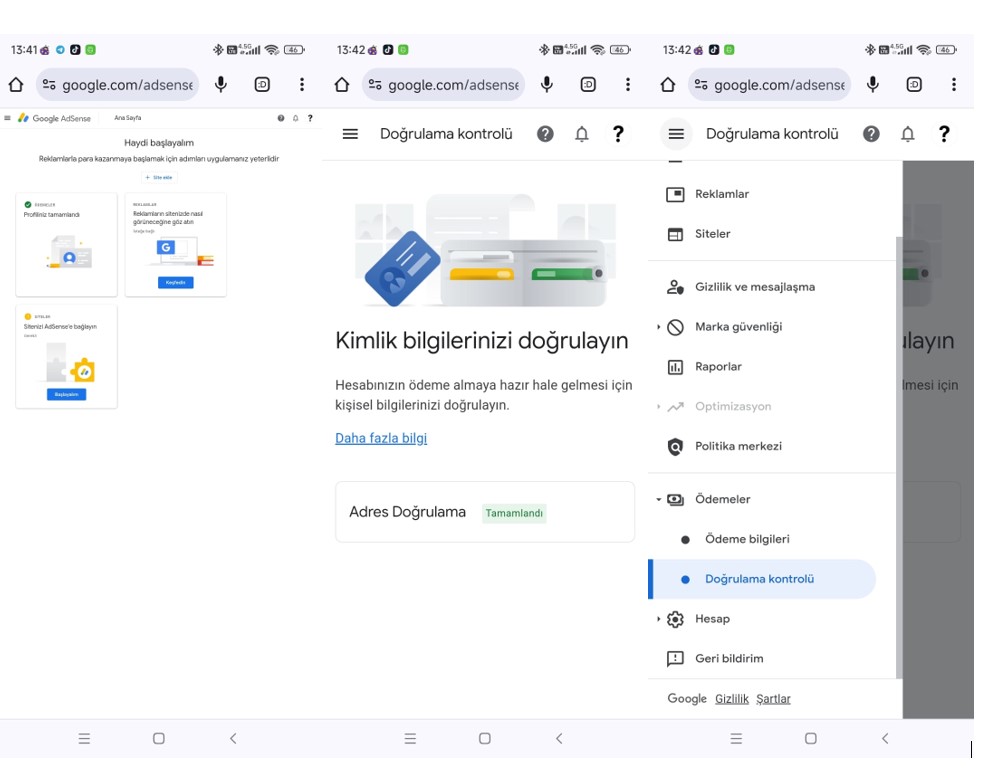The width and height of the screenshot is (989, 772).
Task: Open the Şartlar link in the drawer footer
Action: (x=773, y=699)
